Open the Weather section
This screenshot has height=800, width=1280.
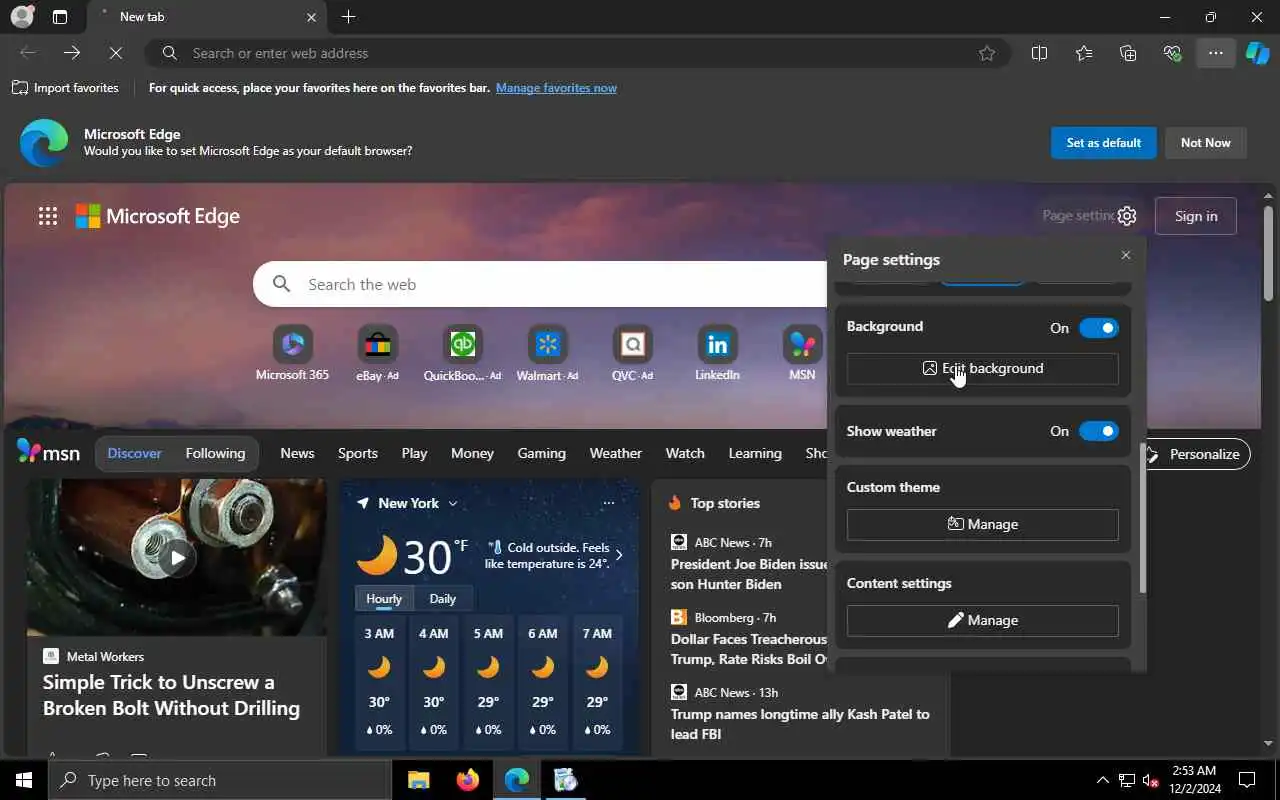(615, 453)
